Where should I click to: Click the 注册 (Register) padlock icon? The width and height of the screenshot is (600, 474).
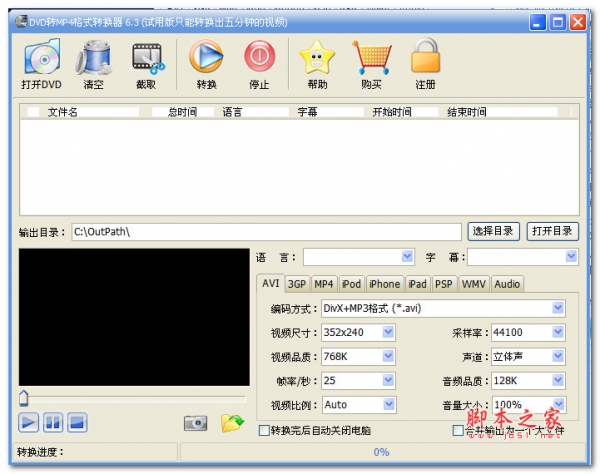click(x=425, y=56)
